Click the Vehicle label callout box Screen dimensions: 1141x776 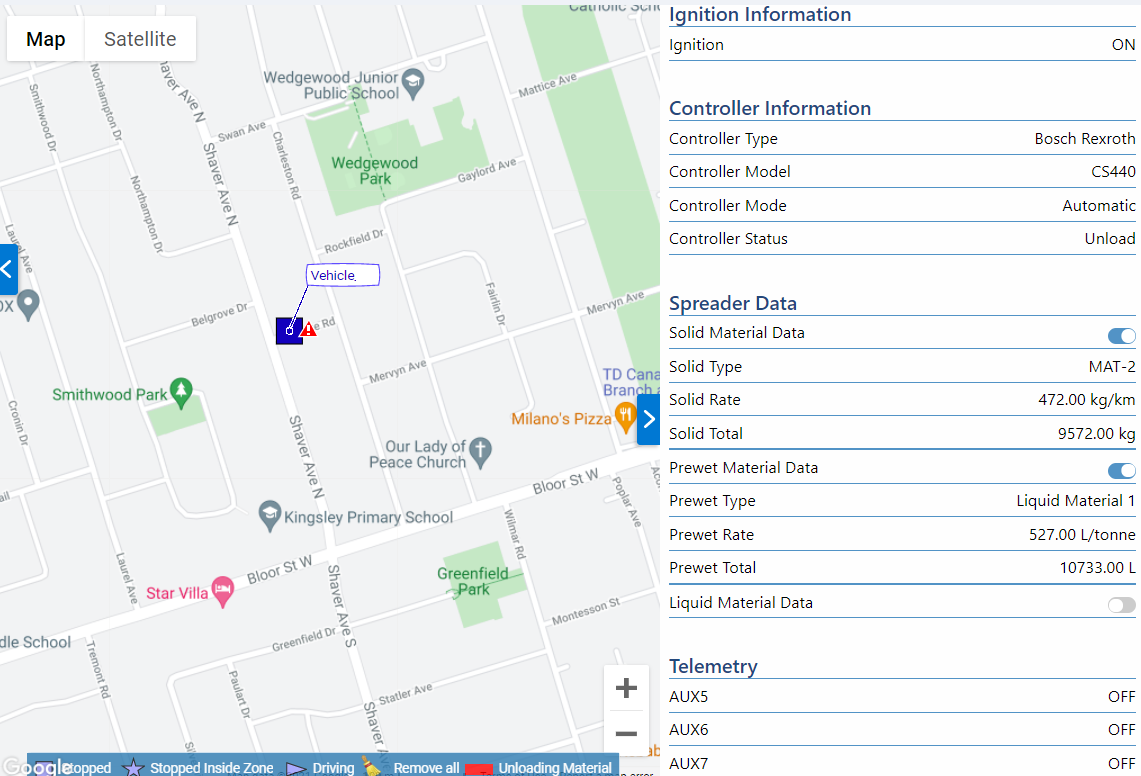pyautogui.click(x=342, y=276)
